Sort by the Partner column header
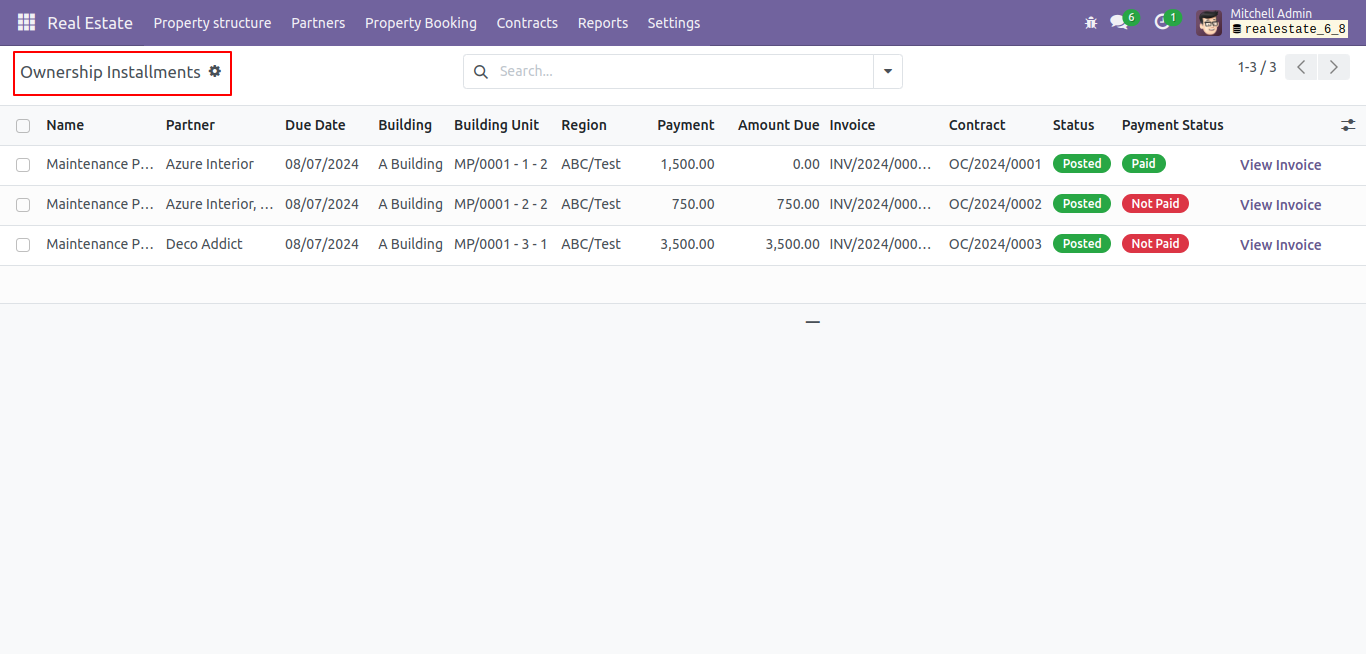This screenshot has width=1366, height=654. 190,125
